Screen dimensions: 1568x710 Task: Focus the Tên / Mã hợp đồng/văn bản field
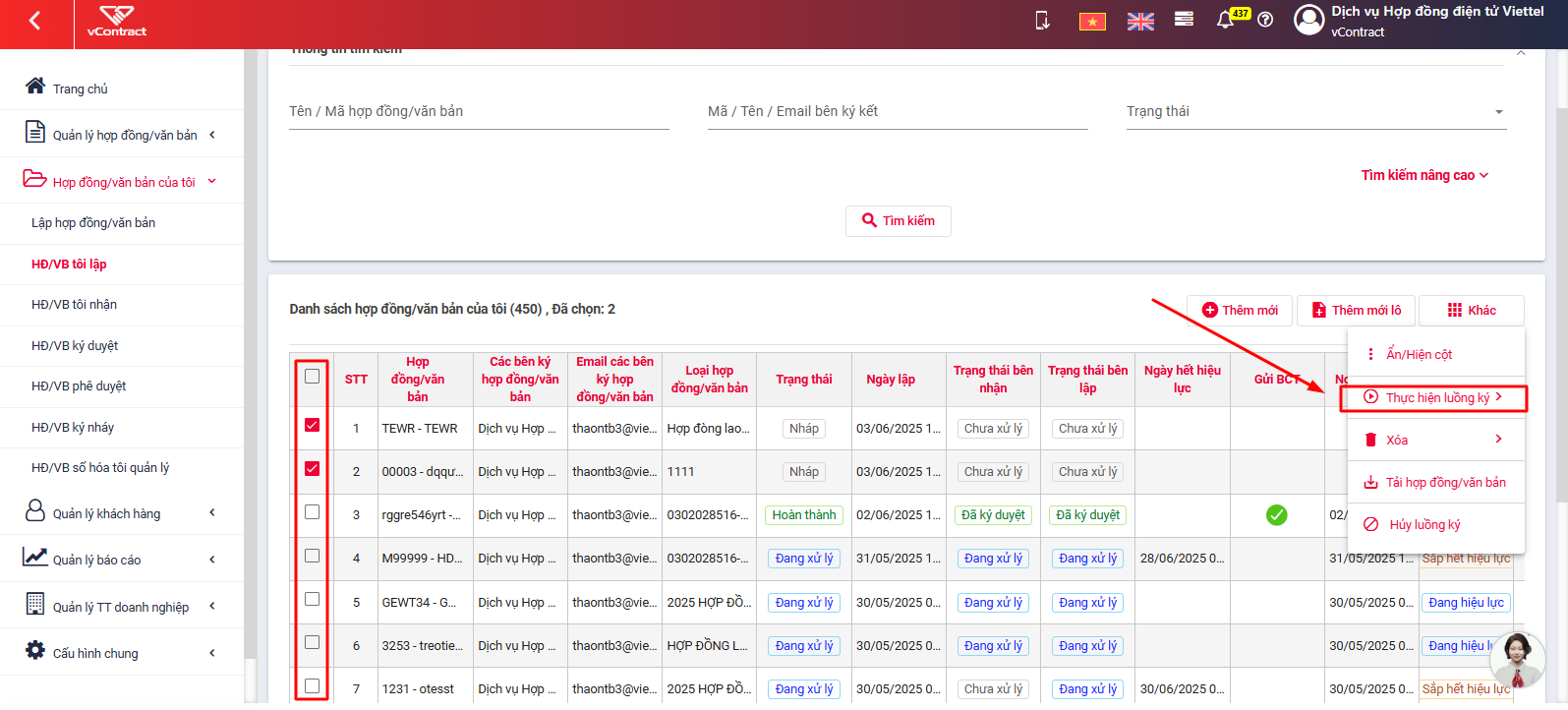pos(479,112)
